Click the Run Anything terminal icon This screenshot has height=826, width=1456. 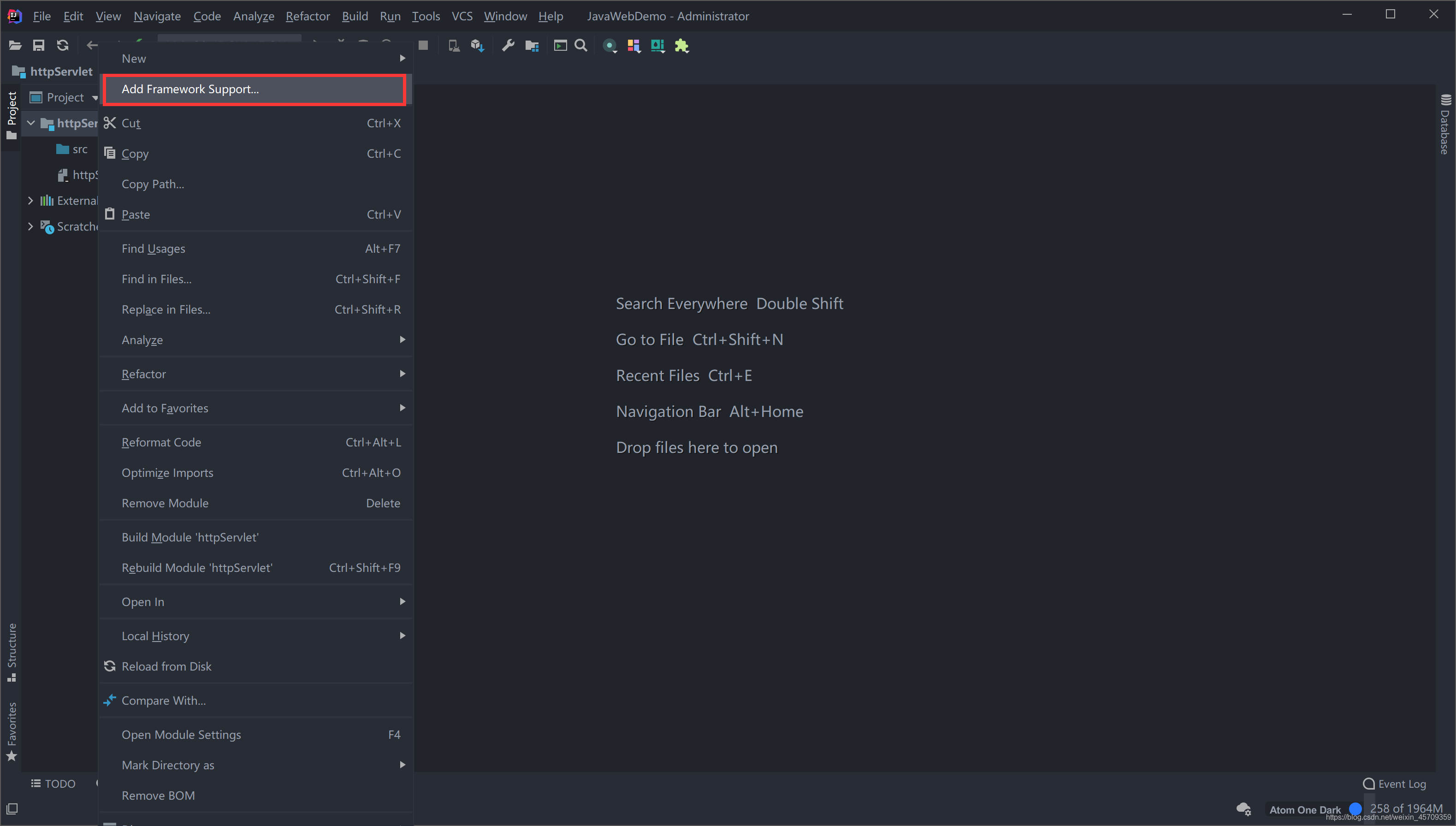(560, 45)
